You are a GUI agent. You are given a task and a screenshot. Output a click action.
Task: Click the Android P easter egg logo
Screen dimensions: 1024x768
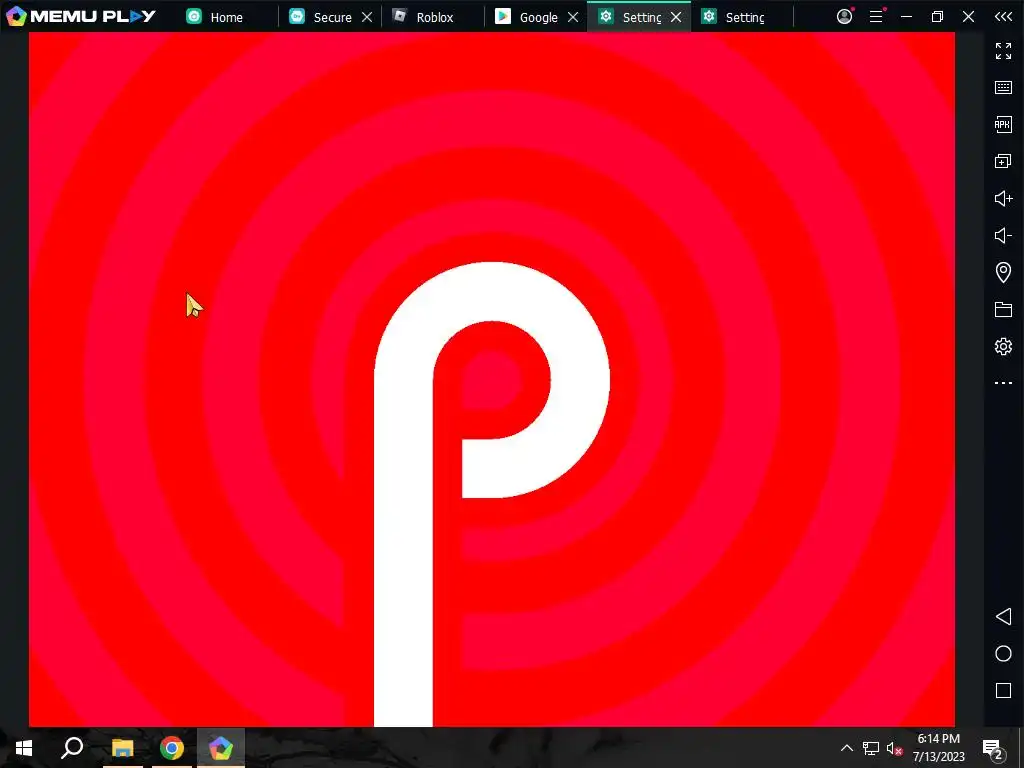pyautogui.click(x=492, y=493)
